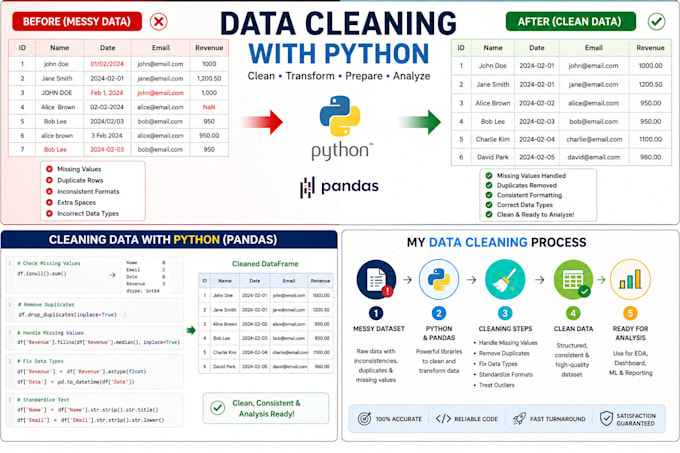Click the # Standardize Text comment
The height and width of the screenshot is (453, 680).
pyautogui.click(x=43, y=400)
